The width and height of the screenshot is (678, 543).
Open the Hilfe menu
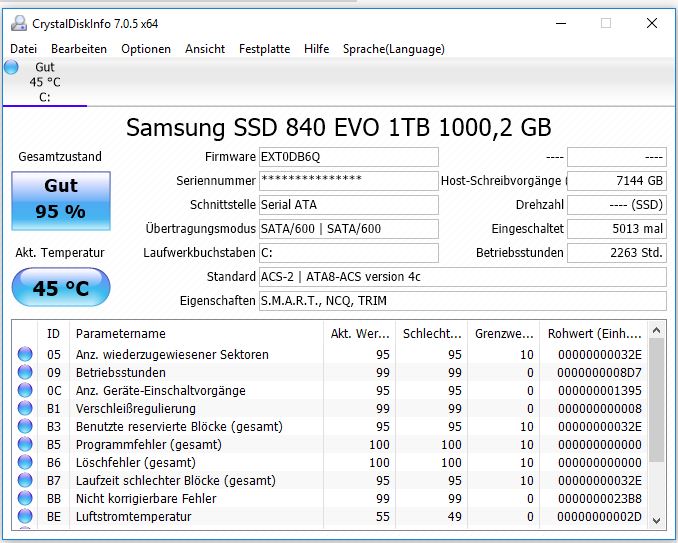point(317,49)
